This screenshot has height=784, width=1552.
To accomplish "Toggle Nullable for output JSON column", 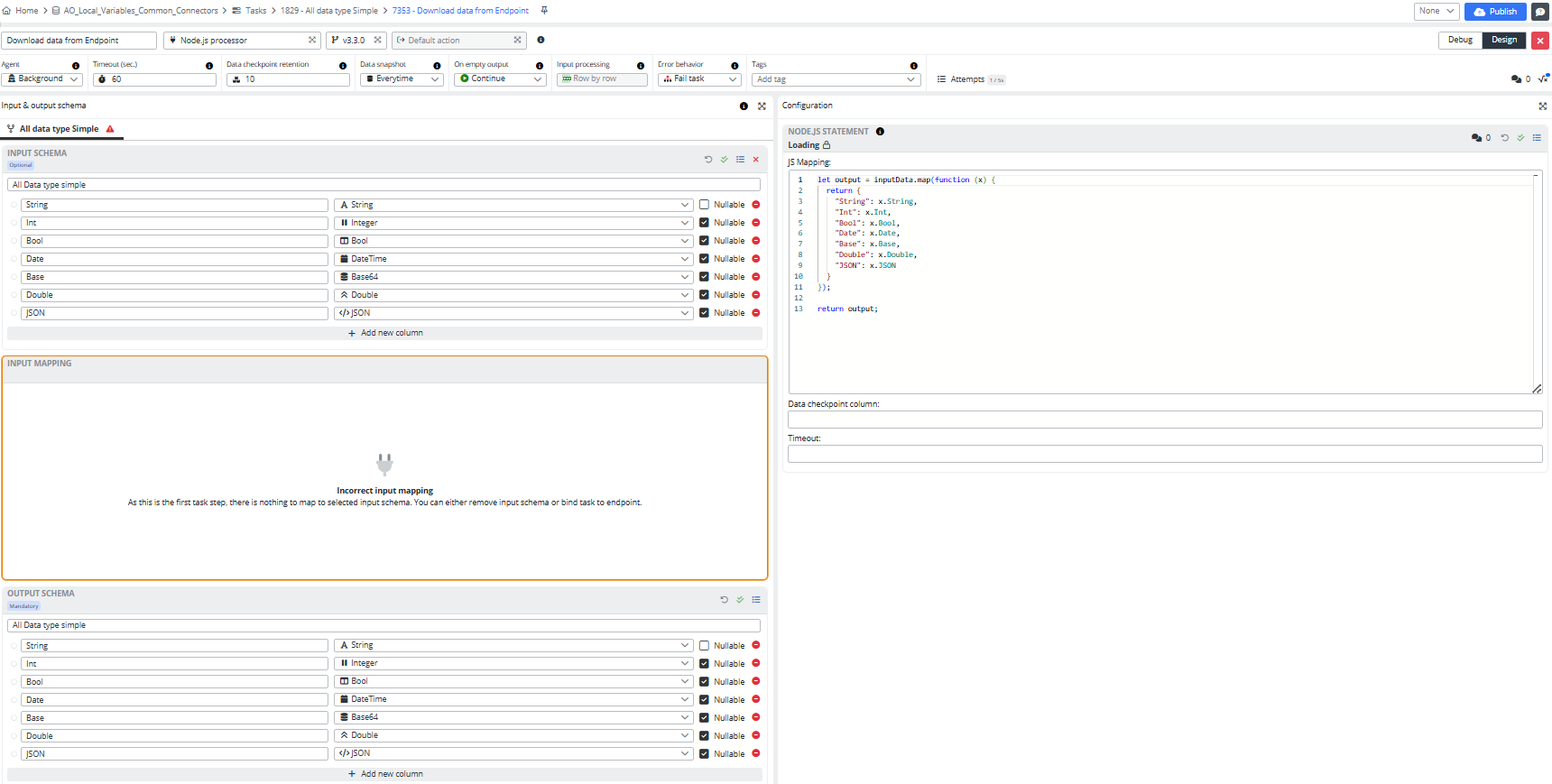I will tap(705, 754).
